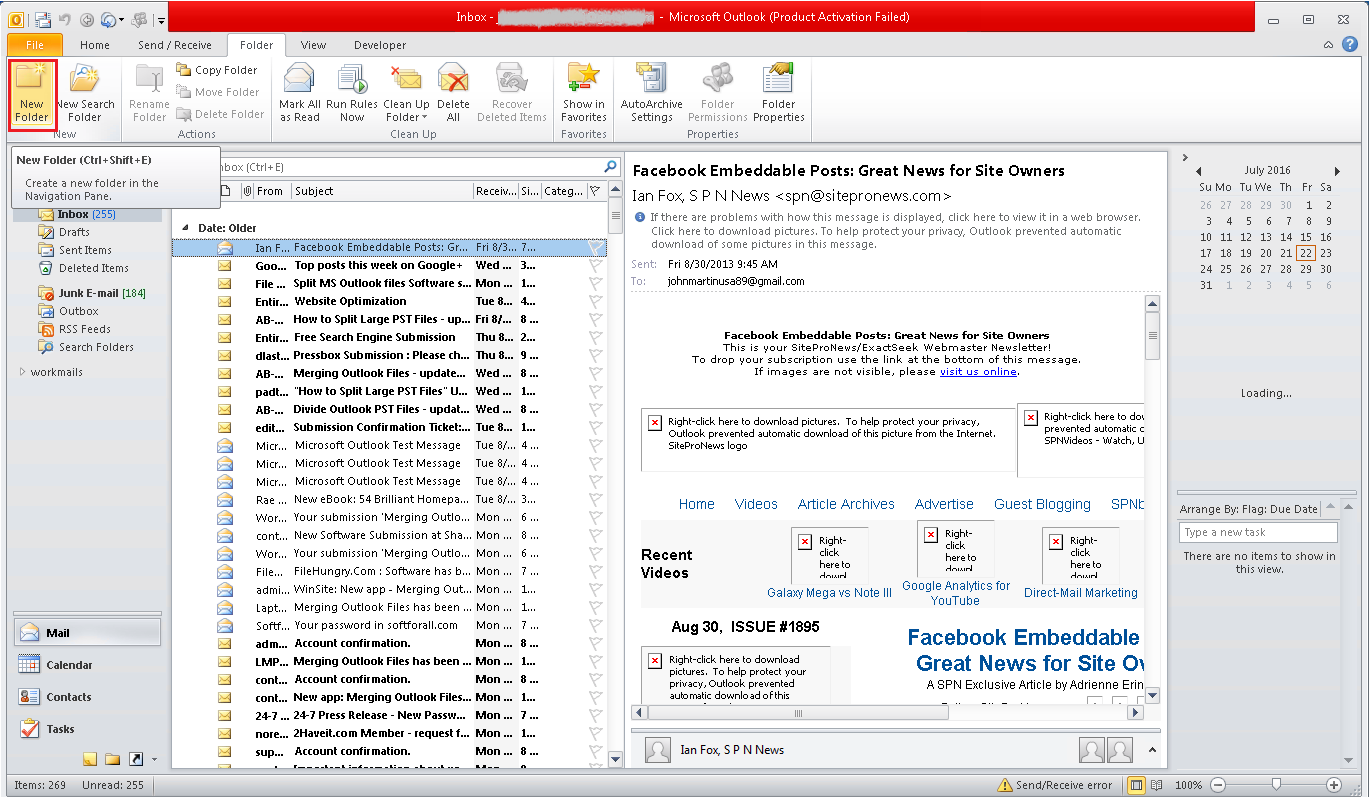Flag the Free Search Engine Submission message
Viewport: 1369px width, 797px height.
point(595,337)
